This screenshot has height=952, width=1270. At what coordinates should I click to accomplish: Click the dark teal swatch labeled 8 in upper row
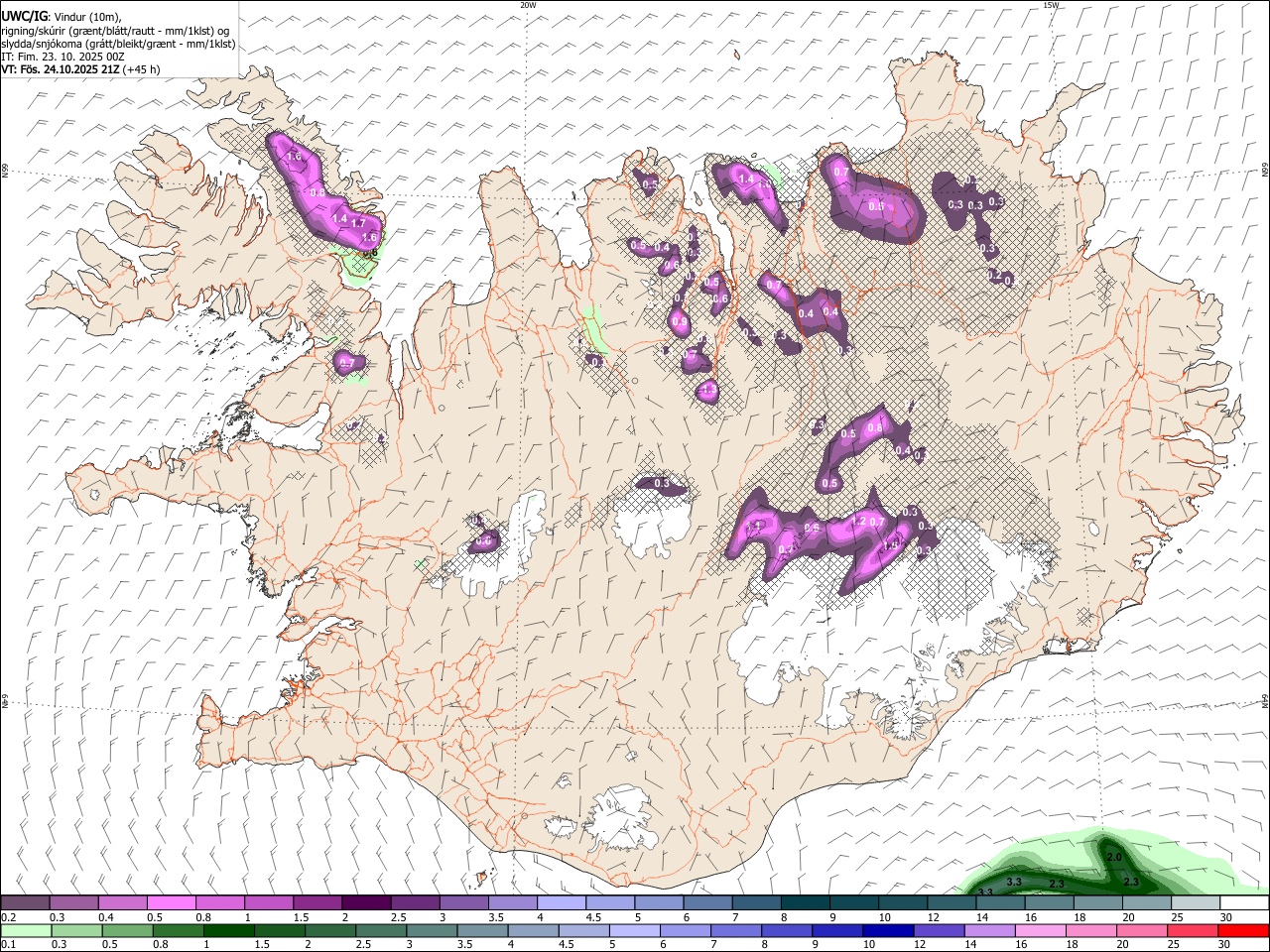point(805,903)
